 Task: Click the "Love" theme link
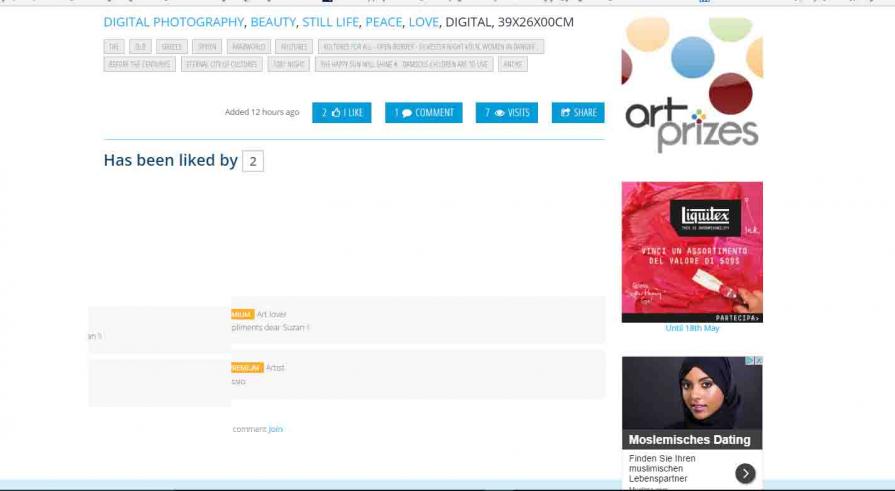tap(423, 22)
